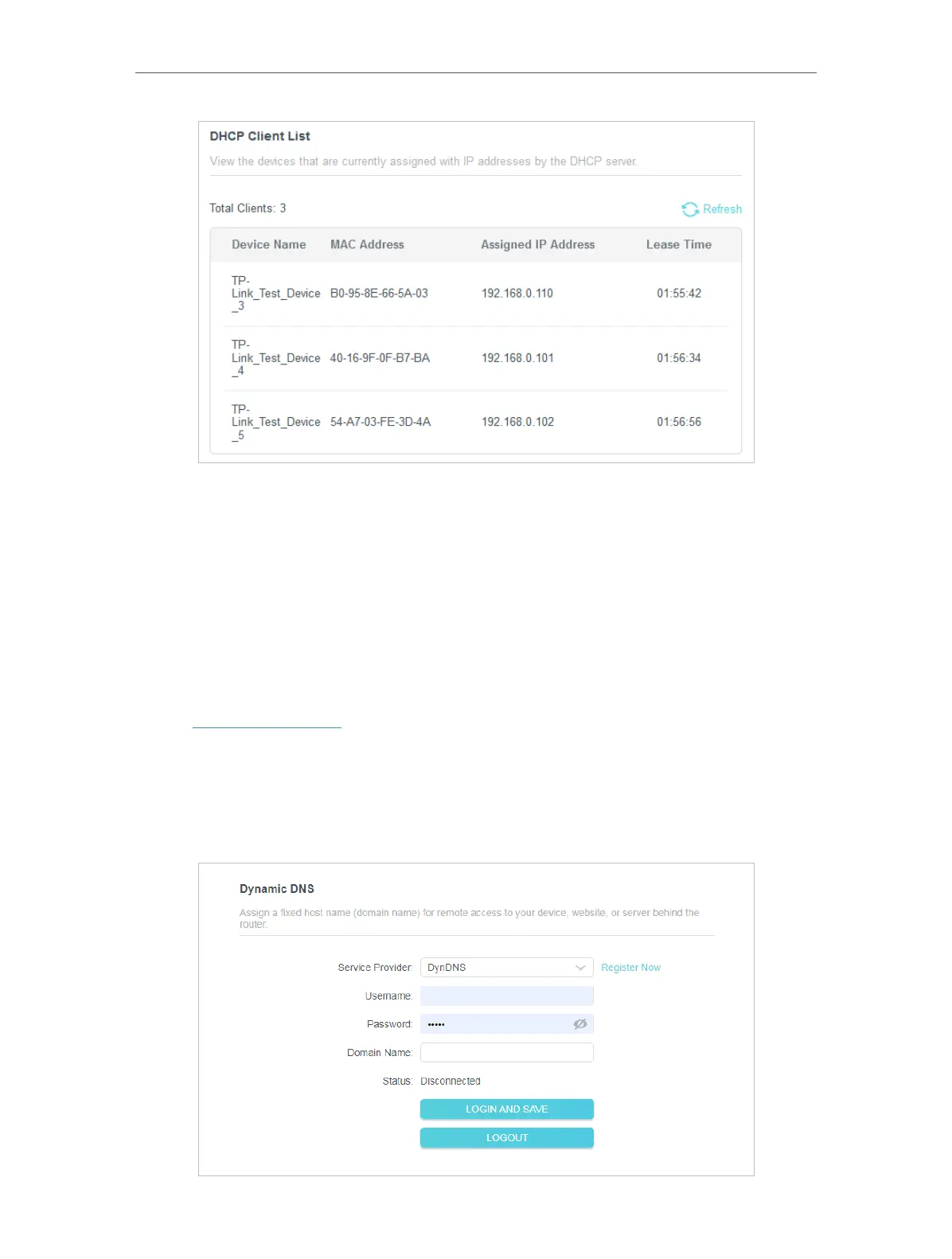Click the Password input field

pos(507,1024)
